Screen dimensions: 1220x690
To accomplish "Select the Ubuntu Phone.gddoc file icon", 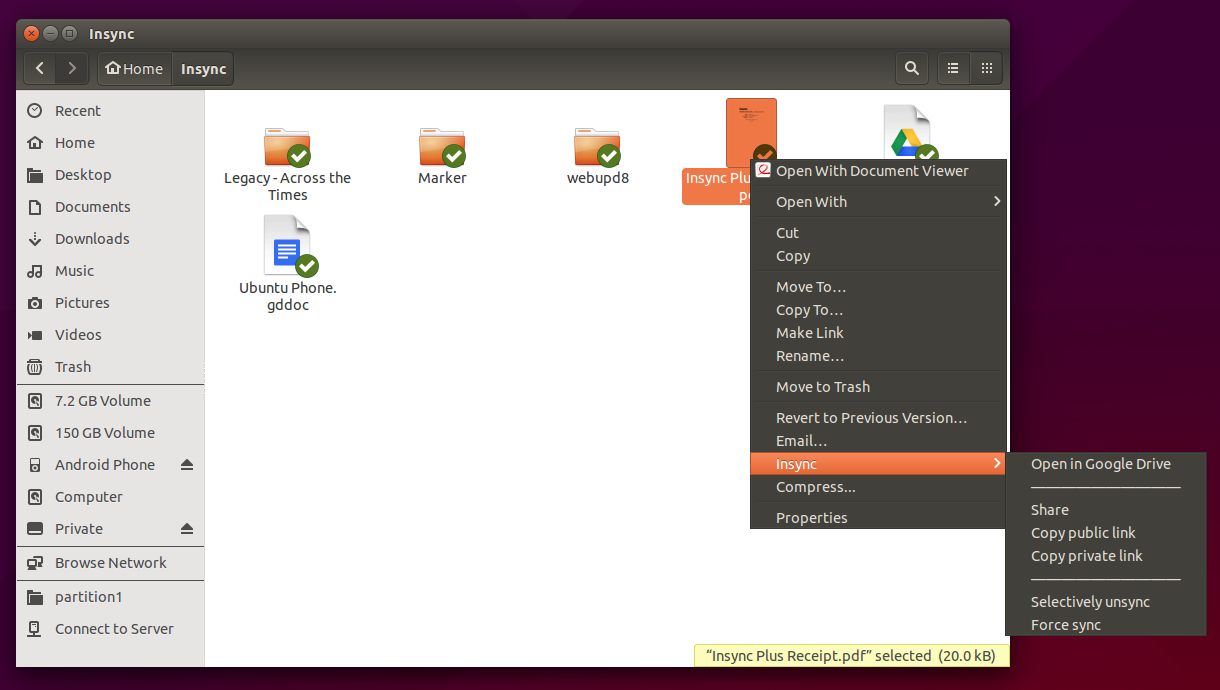I will pyautogui.click(x=288, y=246).
